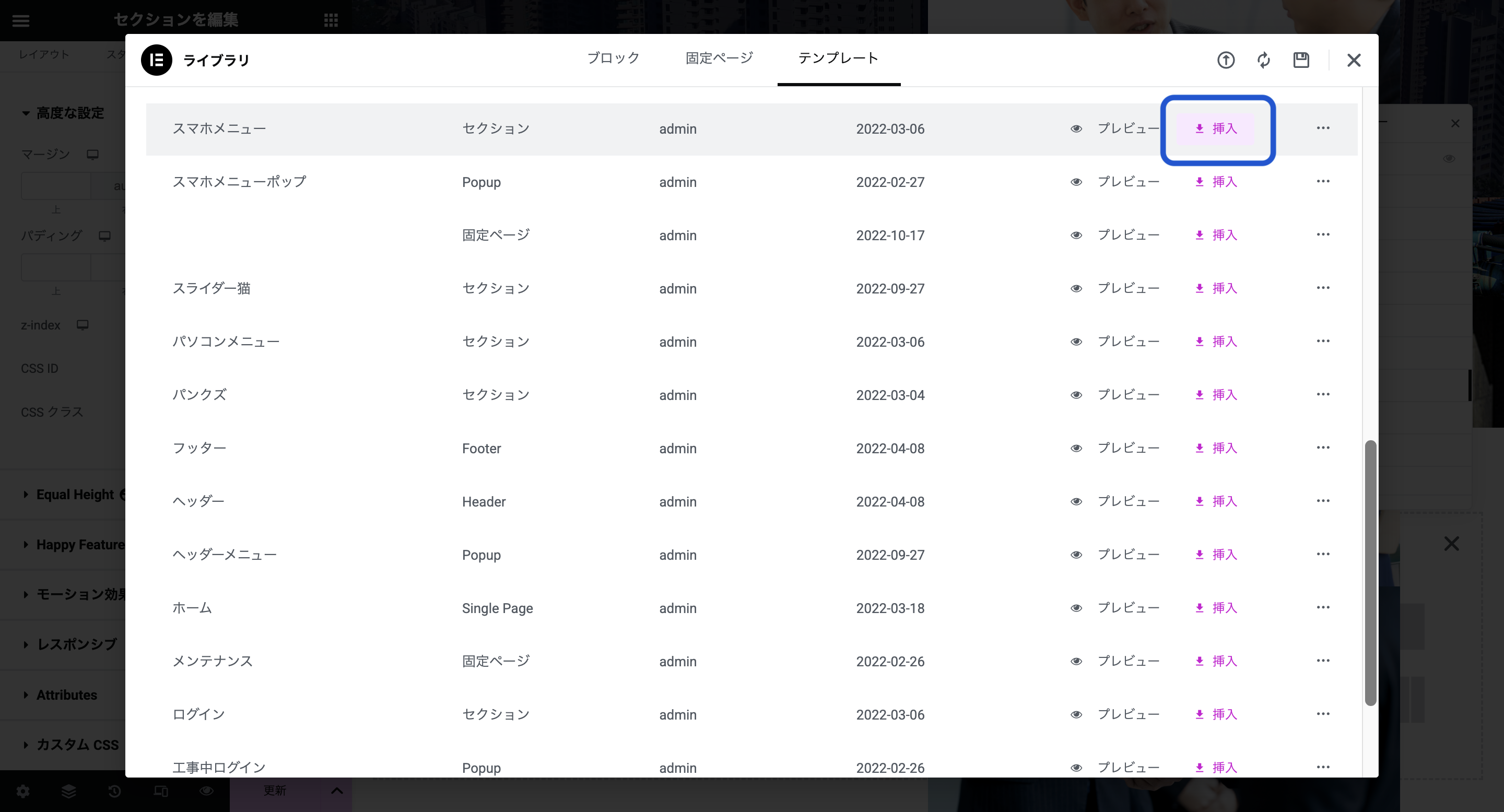Screen dimensions: 1504x812
Task: Collapse the 高度な設定 section
Action: point(69,113)
